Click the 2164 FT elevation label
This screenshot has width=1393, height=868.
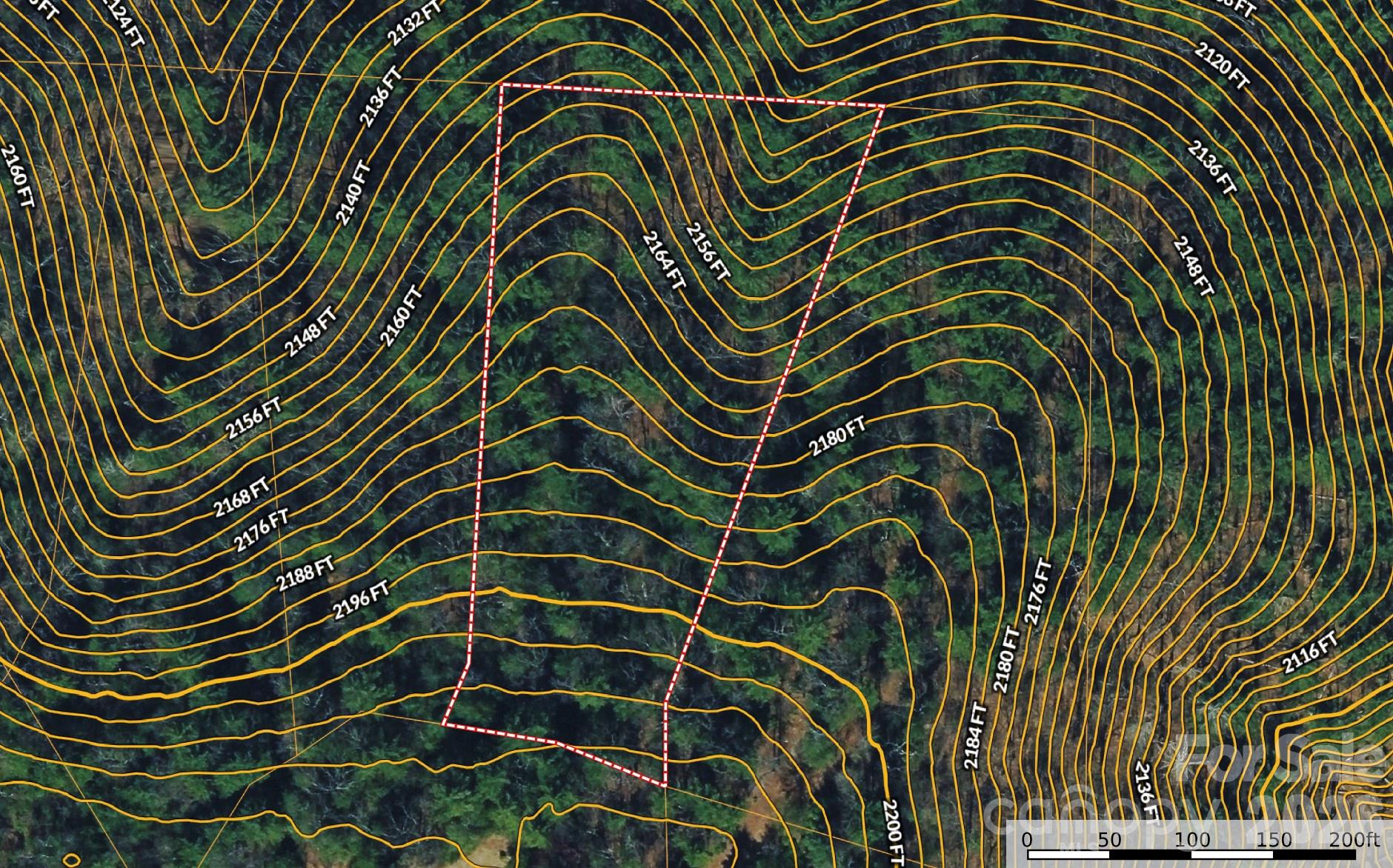[664, 261]
